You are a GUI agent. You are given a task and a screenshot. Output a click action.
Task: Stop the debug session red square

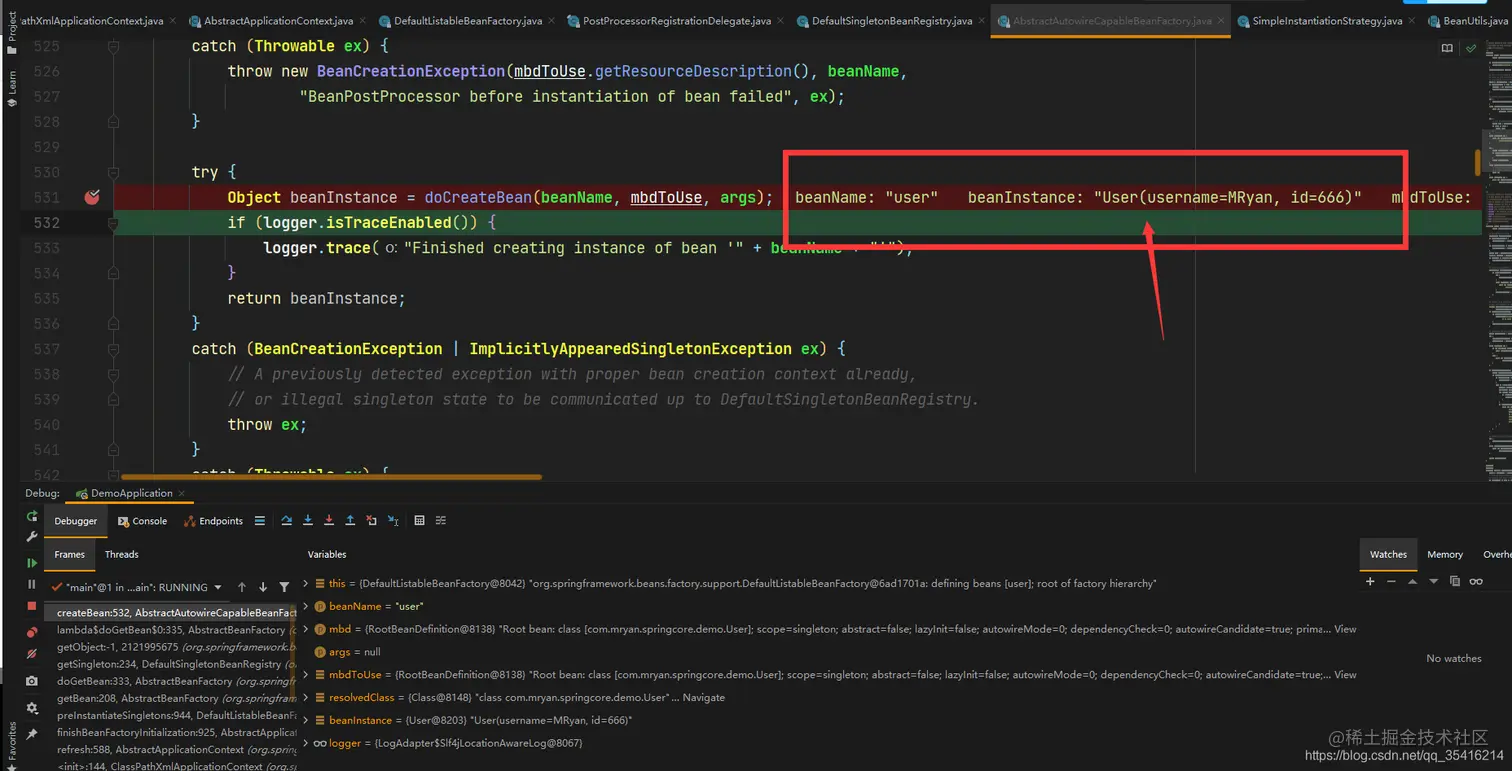click(x=32, y=606)
